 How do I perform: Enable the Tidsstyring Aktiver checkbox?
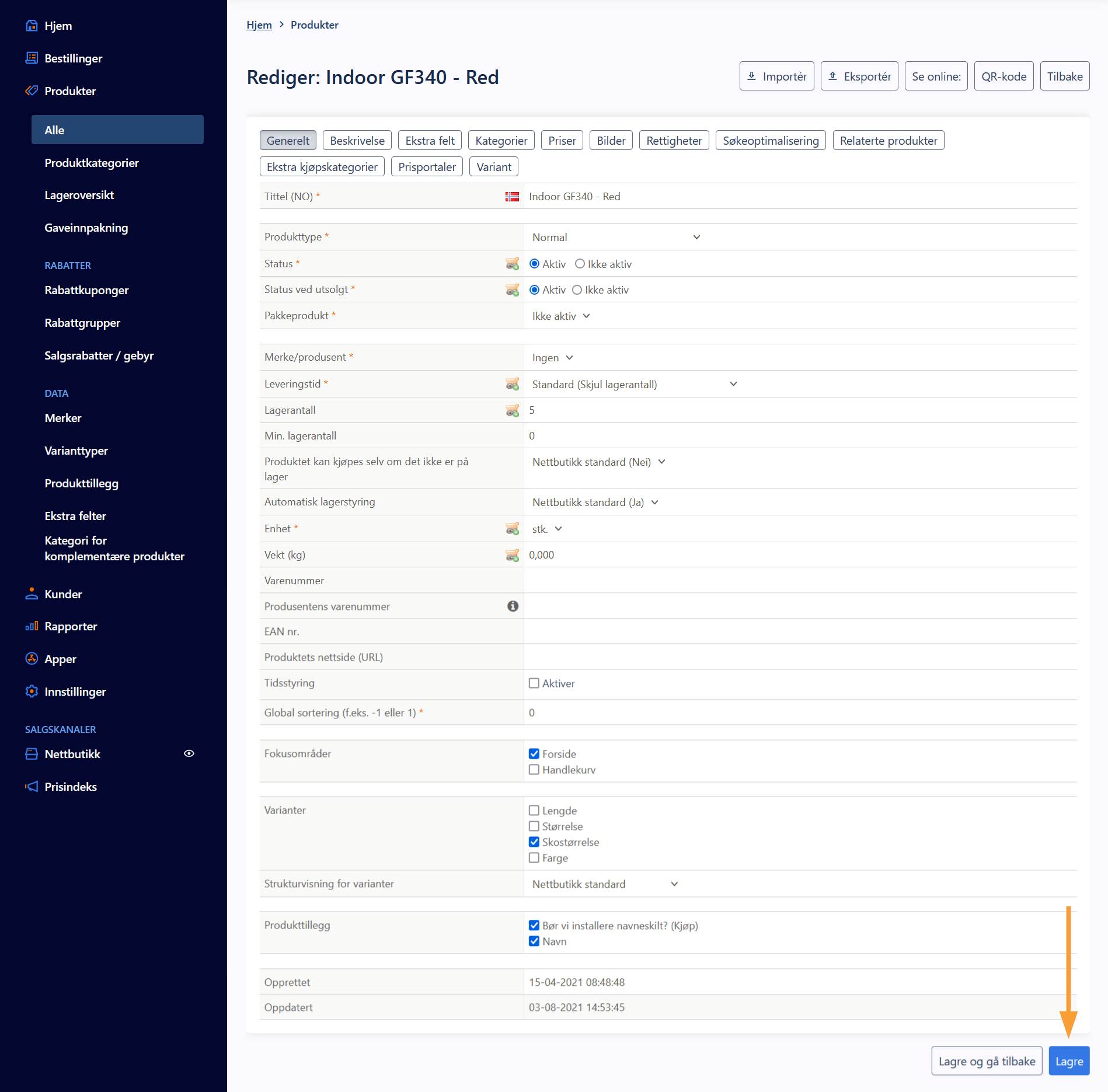pyautogui.click(x=534, y=683)
